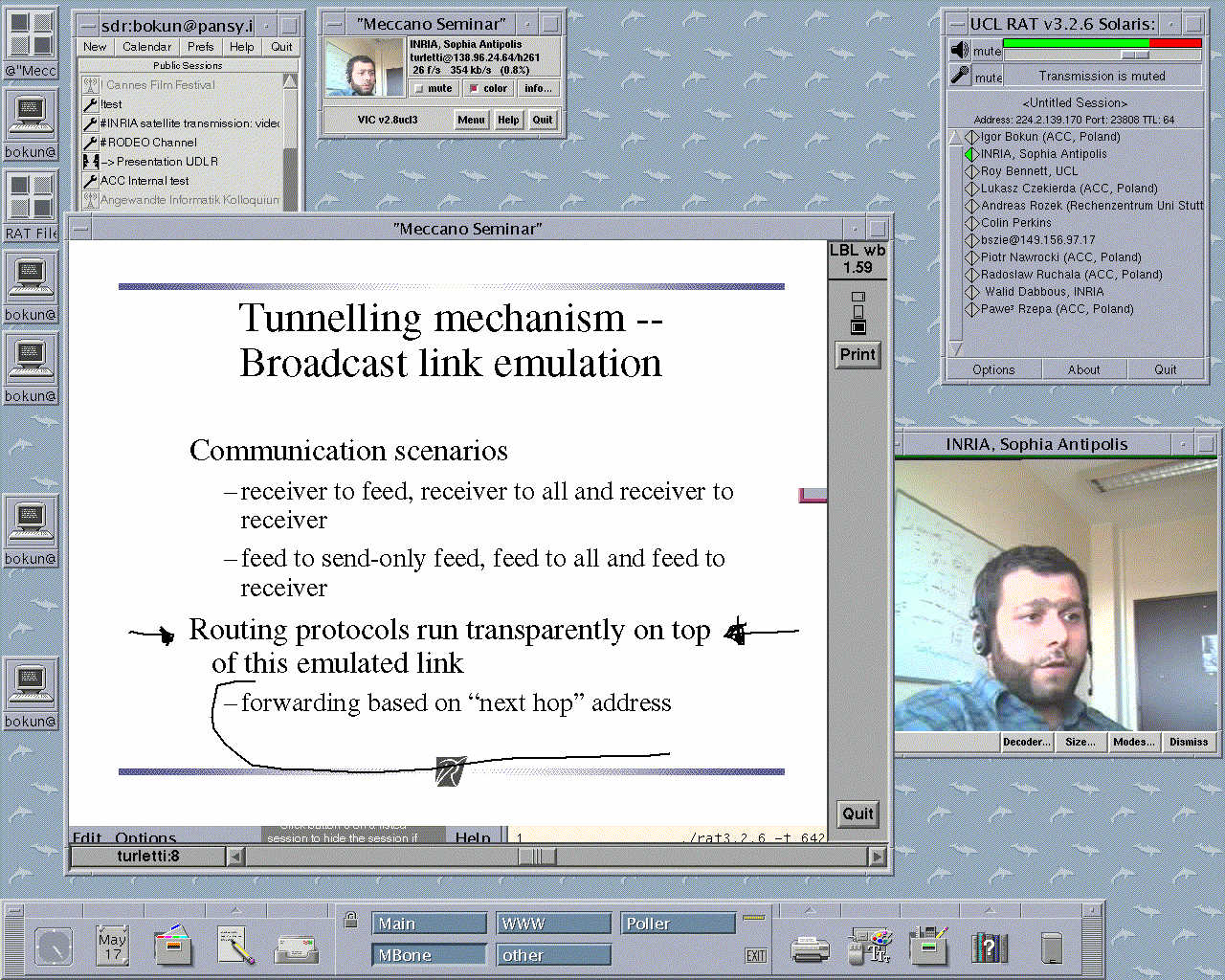Toggle the mute checkbox in the VIC window
The width and height of the screenshot is (1225, 980).
point(434,88)
